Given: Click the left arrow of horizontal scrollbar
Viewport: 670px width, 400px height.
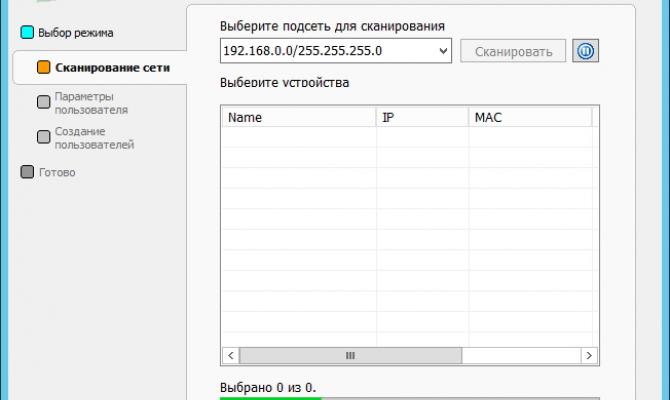Looking at the screenshot, I should [x=229, y=355].
